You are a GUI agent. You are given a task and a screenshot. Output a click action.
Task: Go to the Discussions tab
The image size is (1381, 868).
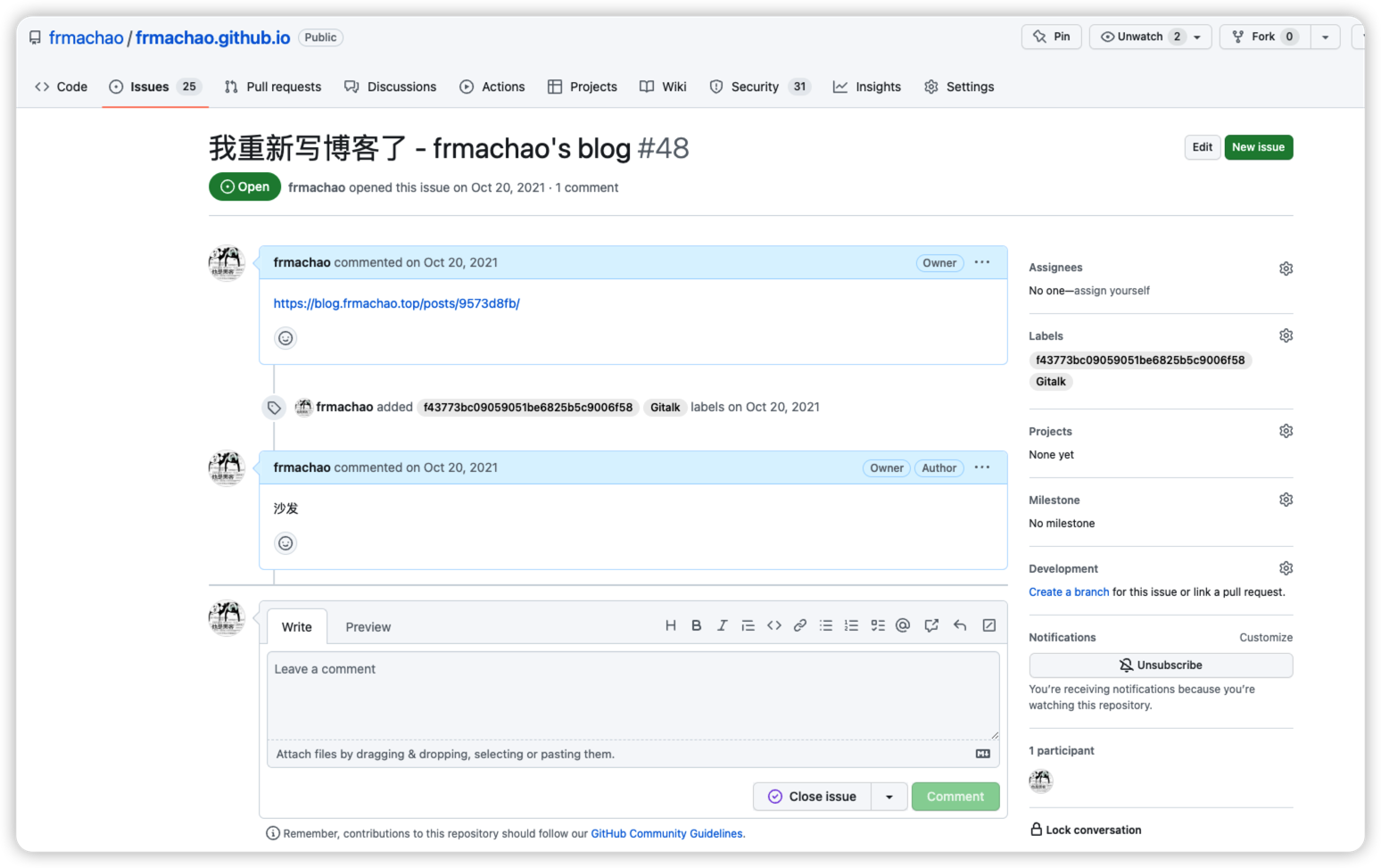390,87
